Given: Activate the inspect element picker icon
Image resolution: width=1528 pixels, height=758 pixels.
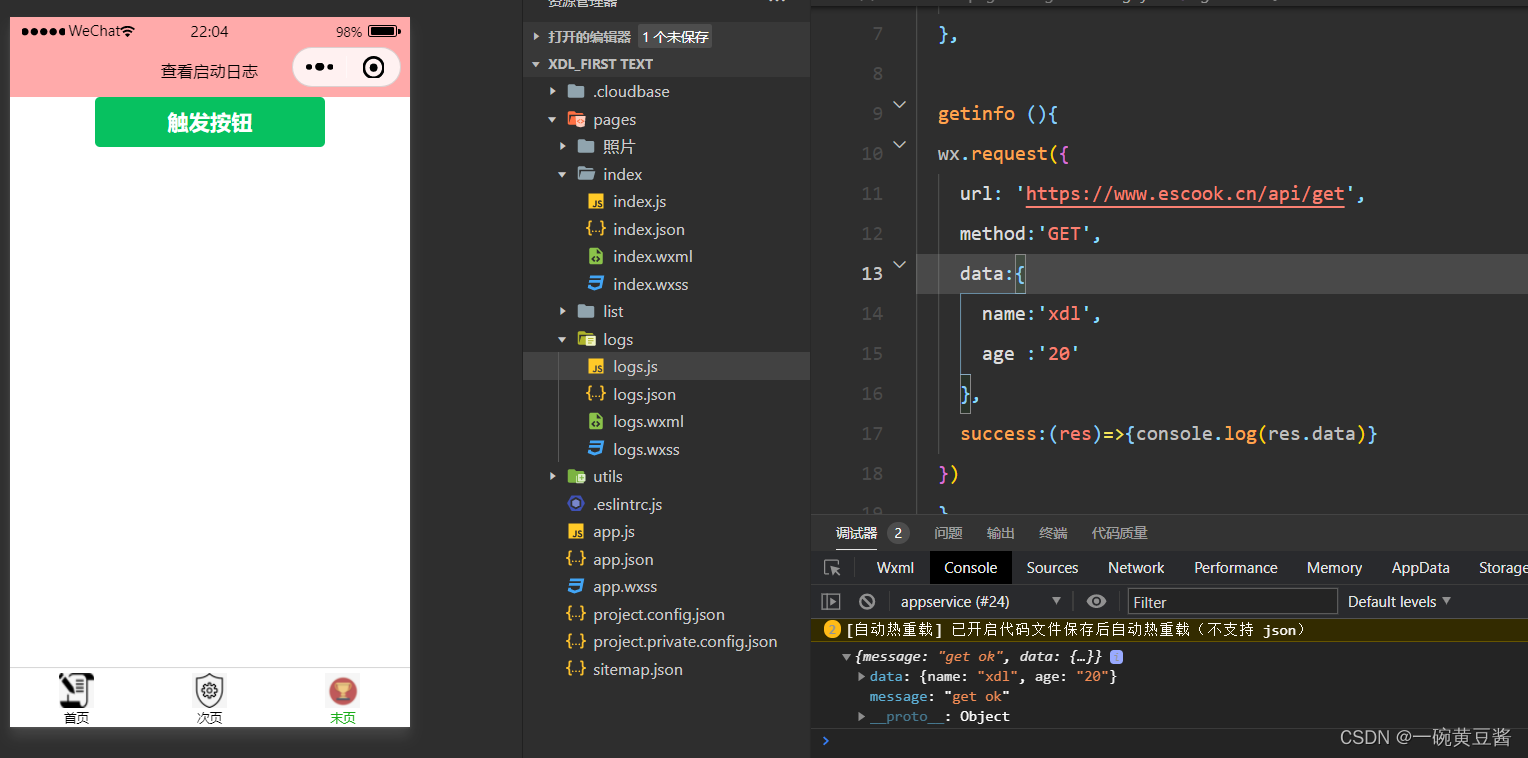Looking at the screenshot, I should click(x=832, y=567).
